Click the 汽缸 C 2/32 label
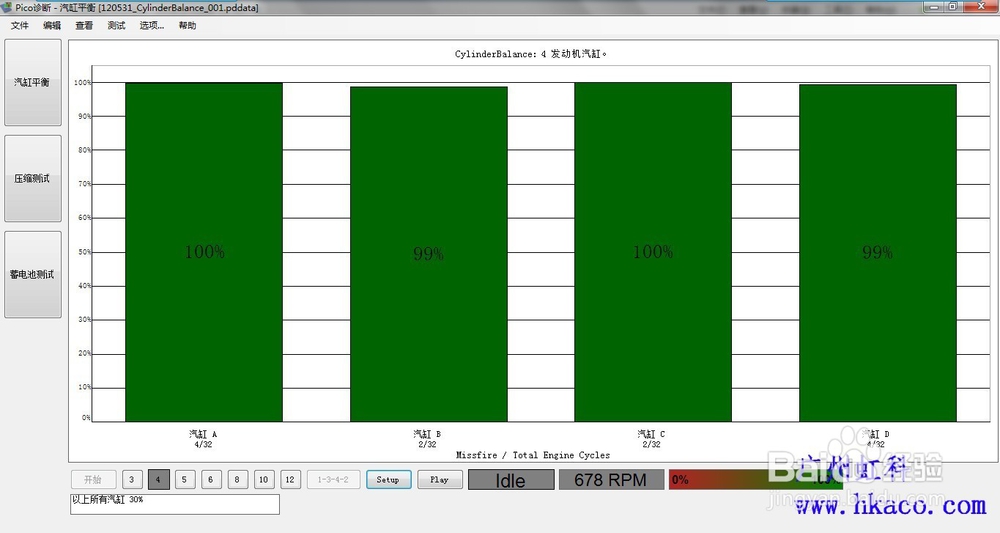The height and width of the screenshot is (533, 1000). pos(651,439)
